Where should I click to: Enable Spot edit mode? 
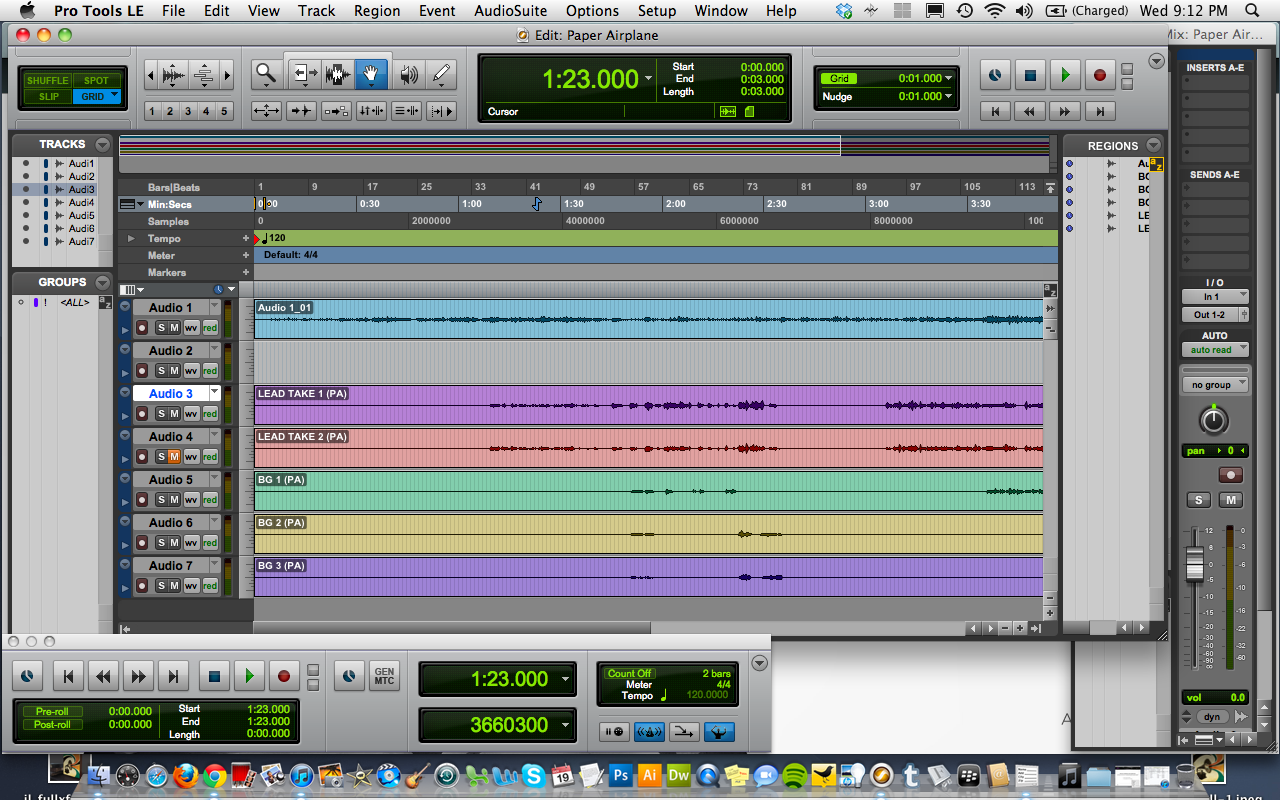click(96, 81)
